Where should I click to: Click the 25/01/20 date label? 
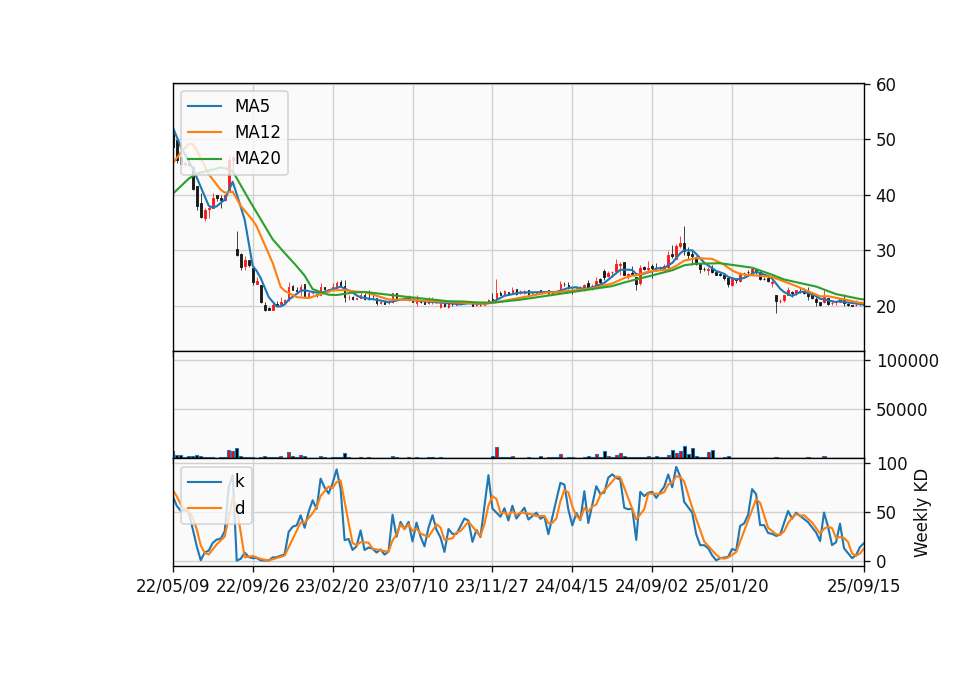732,586
